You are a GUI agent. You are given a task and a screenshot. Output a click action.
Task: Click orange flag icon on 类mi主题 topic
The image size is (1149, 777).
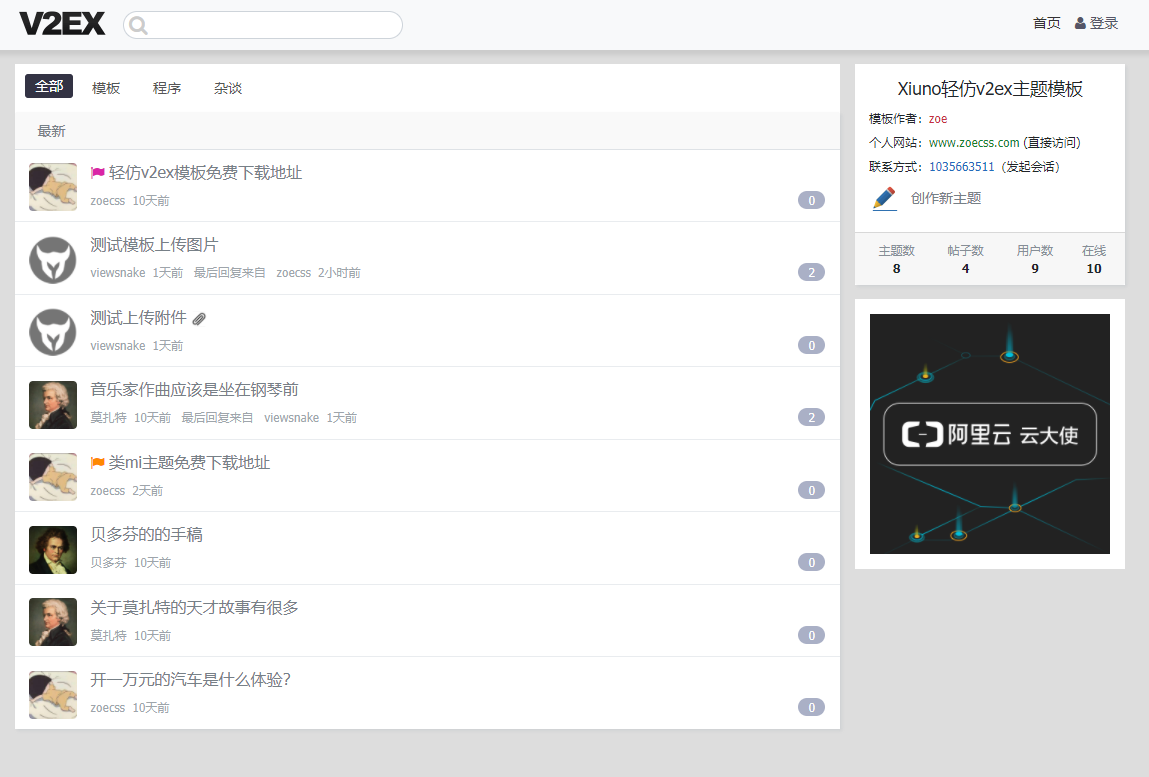pos(97,463)
